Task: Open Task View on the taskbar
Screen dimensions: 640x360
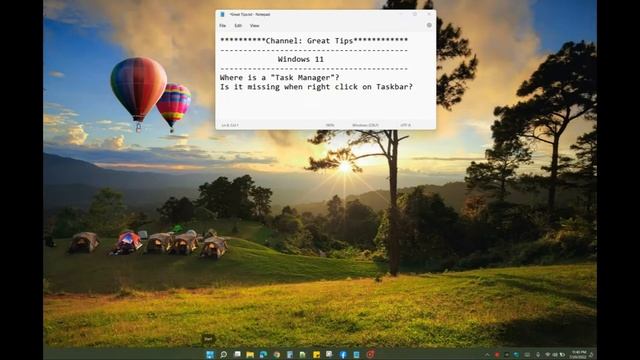Action: (237, 354)
